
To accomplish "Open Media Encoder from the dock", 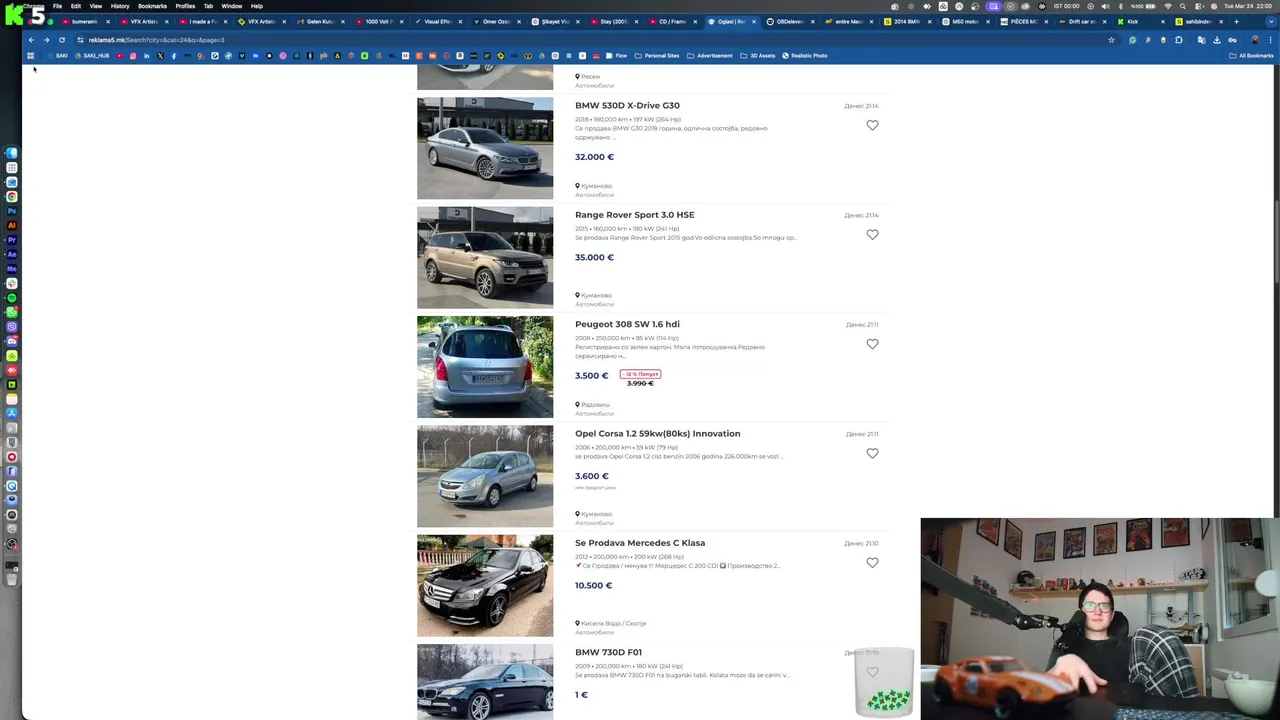I will [x=12, y=269].
